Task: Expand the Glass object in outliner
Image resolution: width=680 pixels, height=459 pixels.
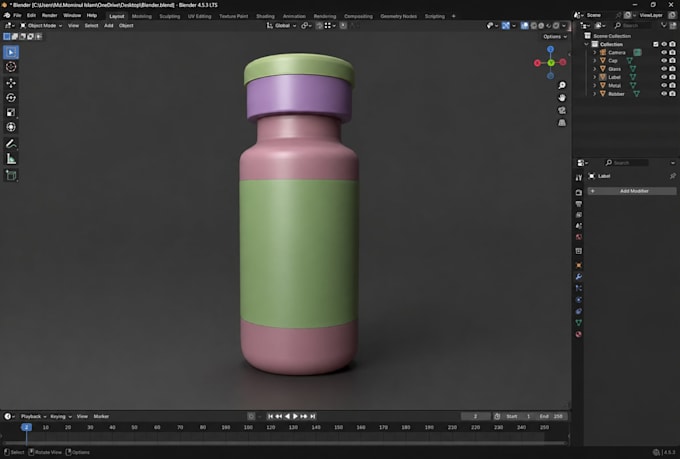Action: pyautogui.click(x=595, y=69)
